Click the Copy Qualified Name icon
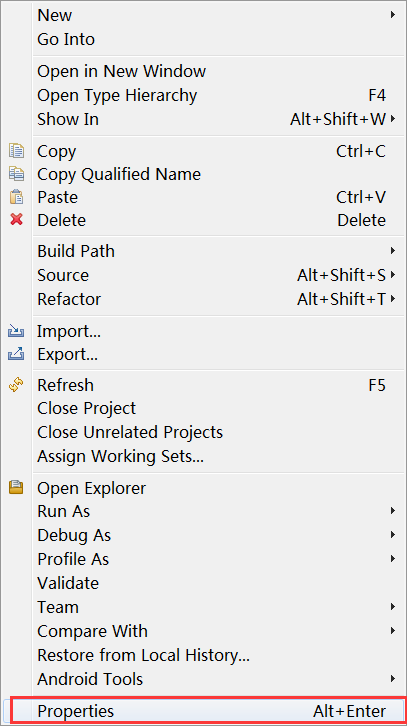The height and width of the screenshot is (726, 407). coord(16,174)
